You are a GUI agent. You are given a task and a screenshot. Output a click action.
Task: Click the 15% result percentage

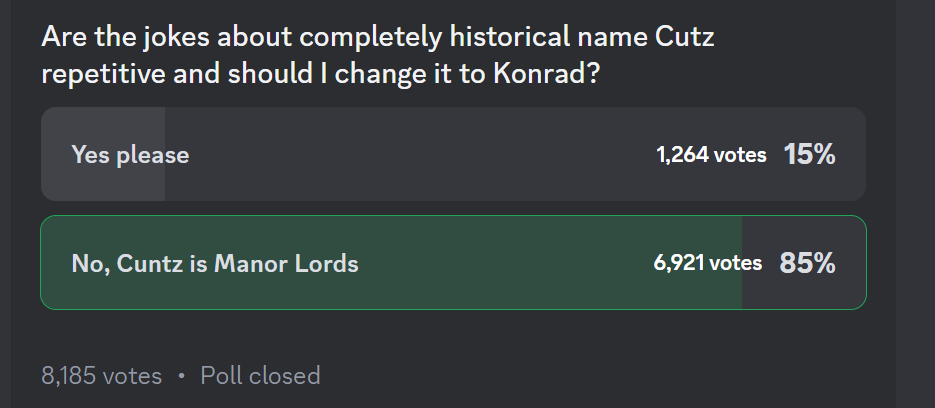[x=809, y=155]
